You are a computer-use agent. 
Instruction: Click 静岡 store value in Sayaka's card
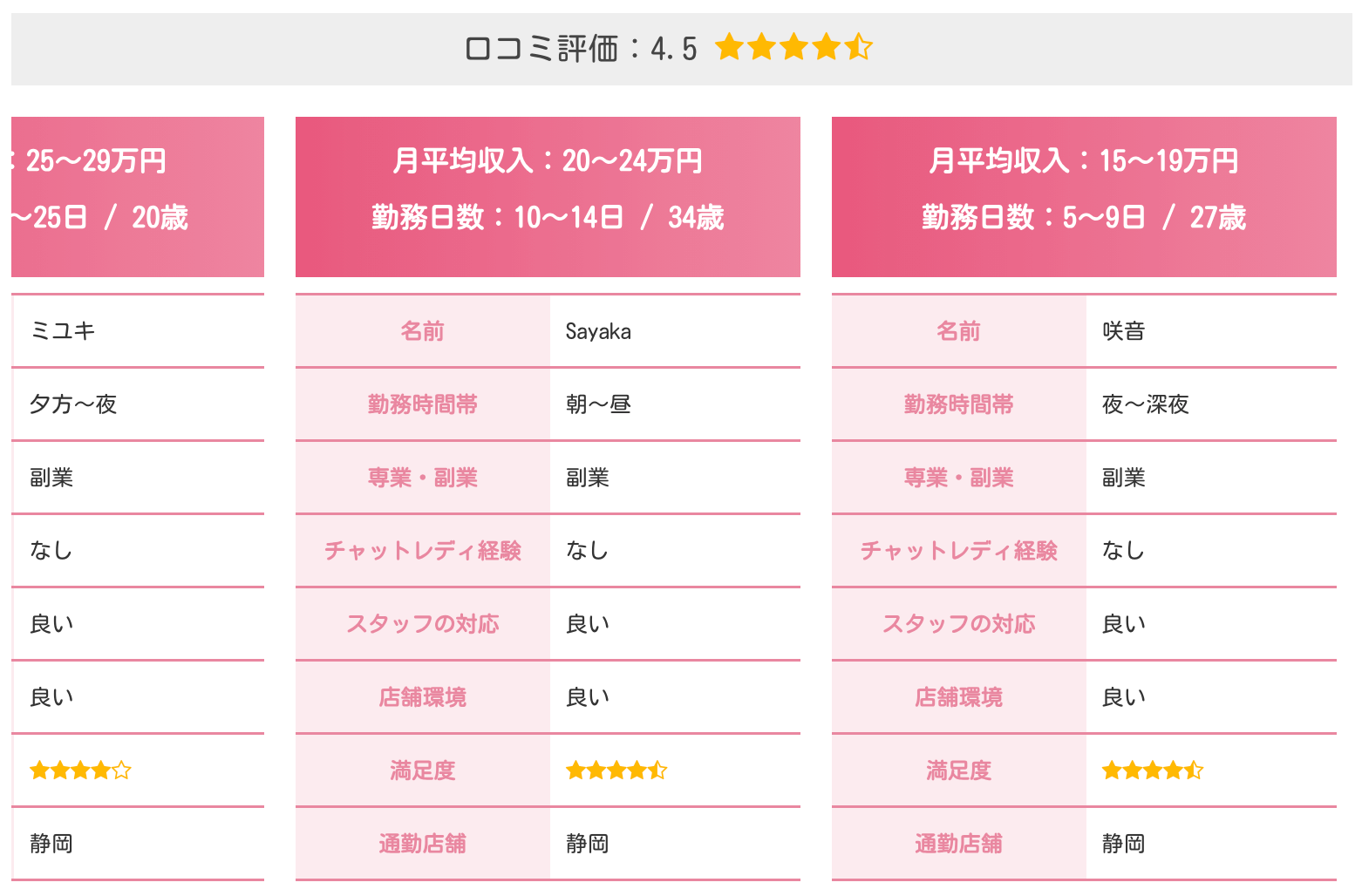pos(587,844)
